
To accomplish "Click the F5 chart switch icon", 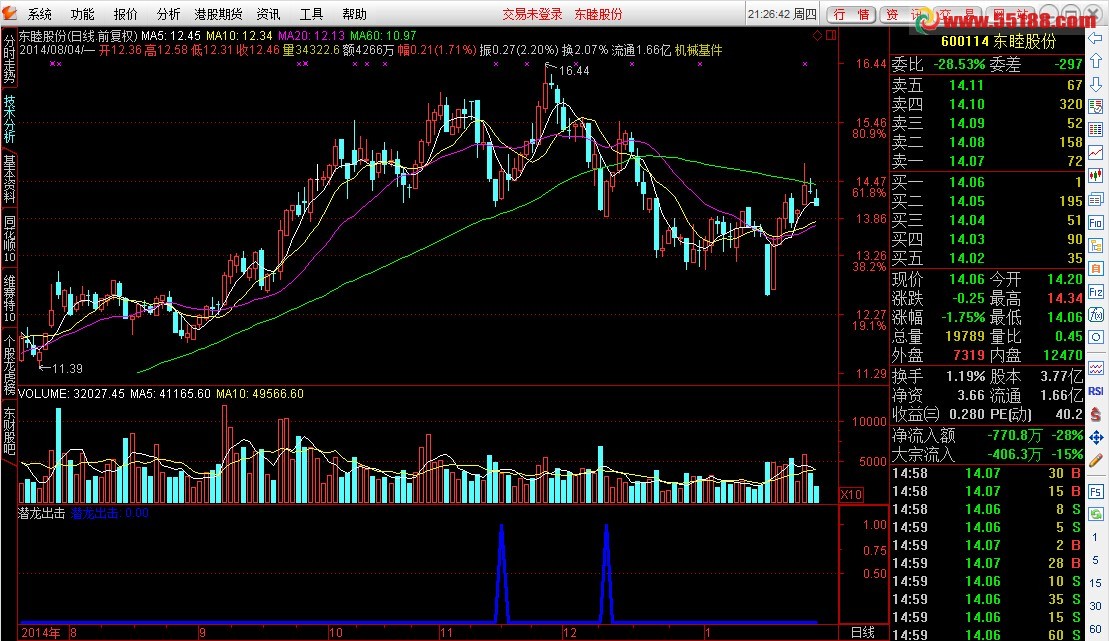I will pos(1096,491).
